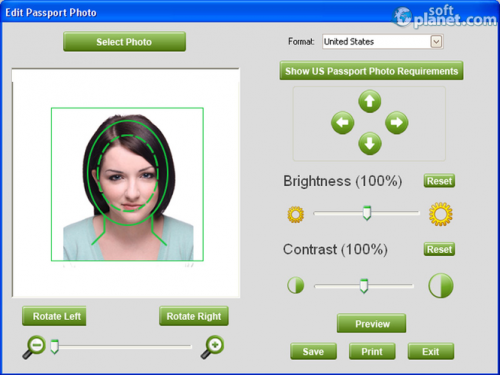This screenshot has height=375, width=500.
Task: Click the Contrast slider thumb
Action: [x=364, y=286]
